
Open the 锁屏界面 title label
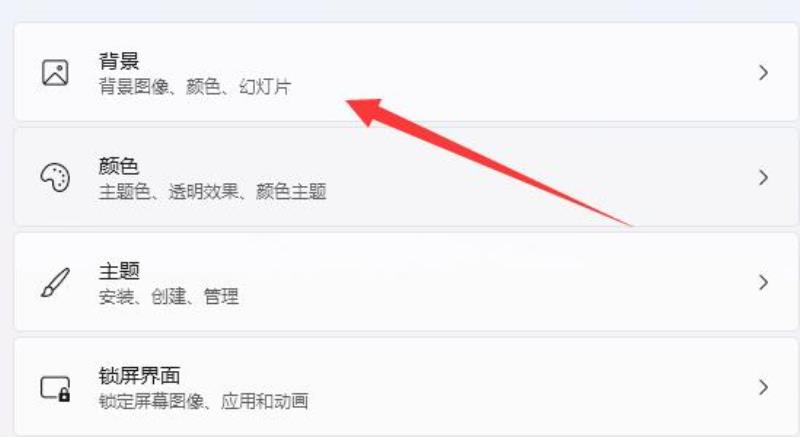tap(139, 376)
